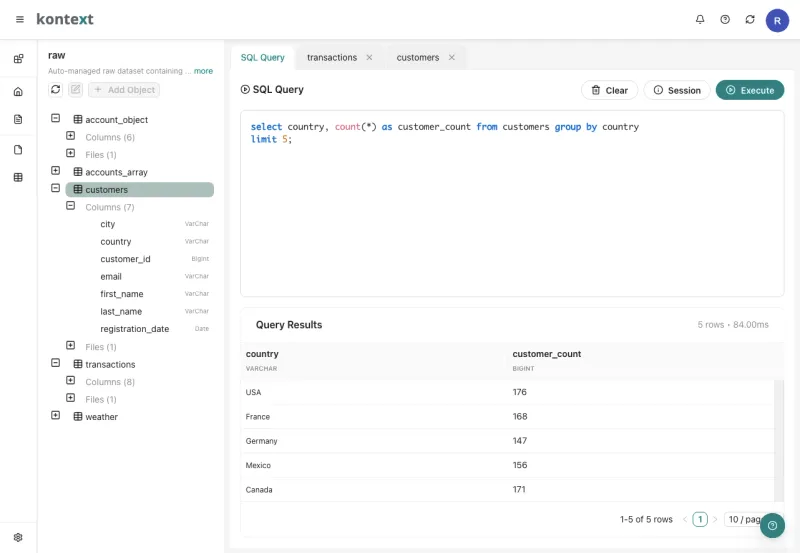The width and height of the screenshot is (800, 553).
Task: Open the table grid icon in sidebar
Action: (18, 178)
